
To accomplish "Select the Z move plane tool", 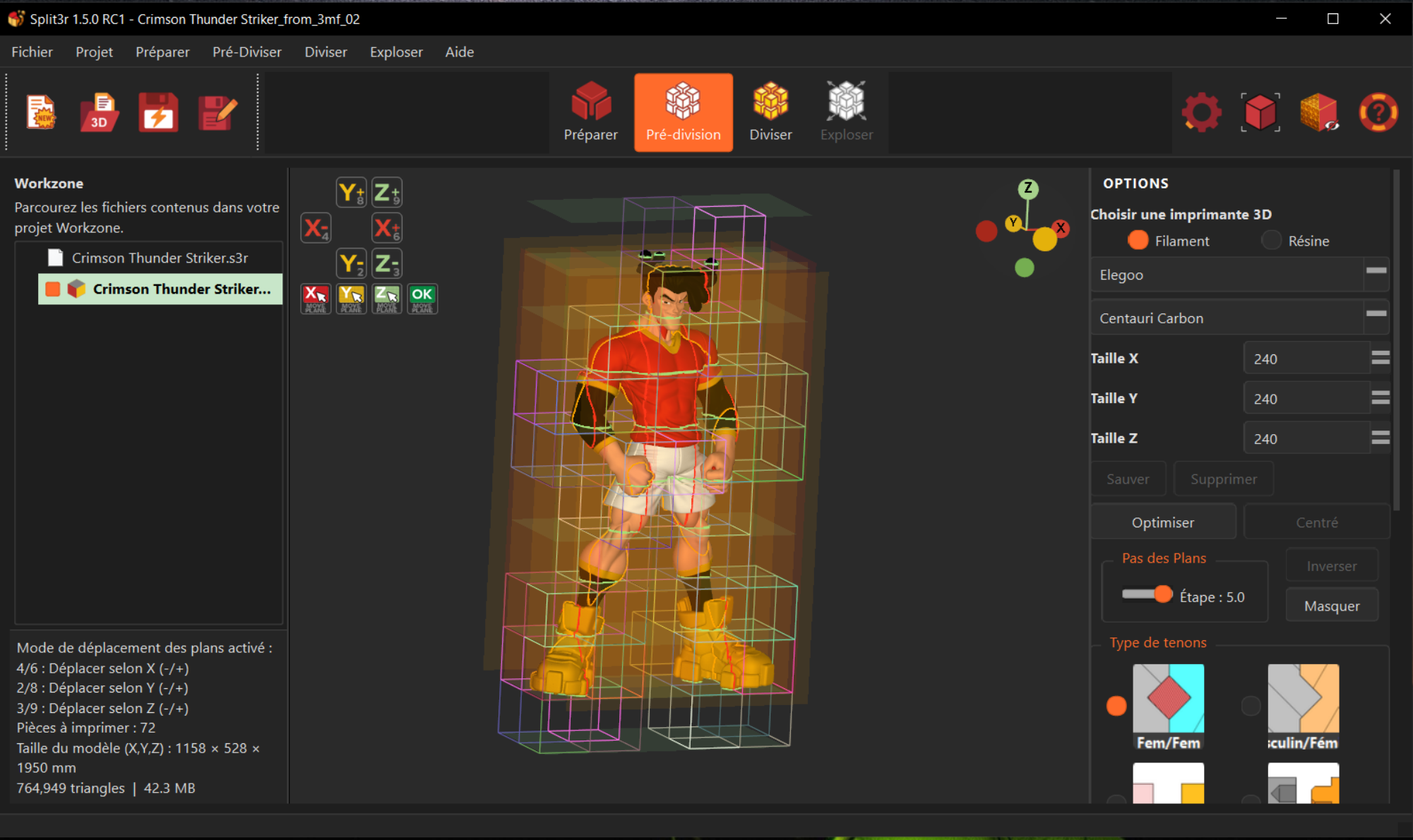I will (387, 299).
